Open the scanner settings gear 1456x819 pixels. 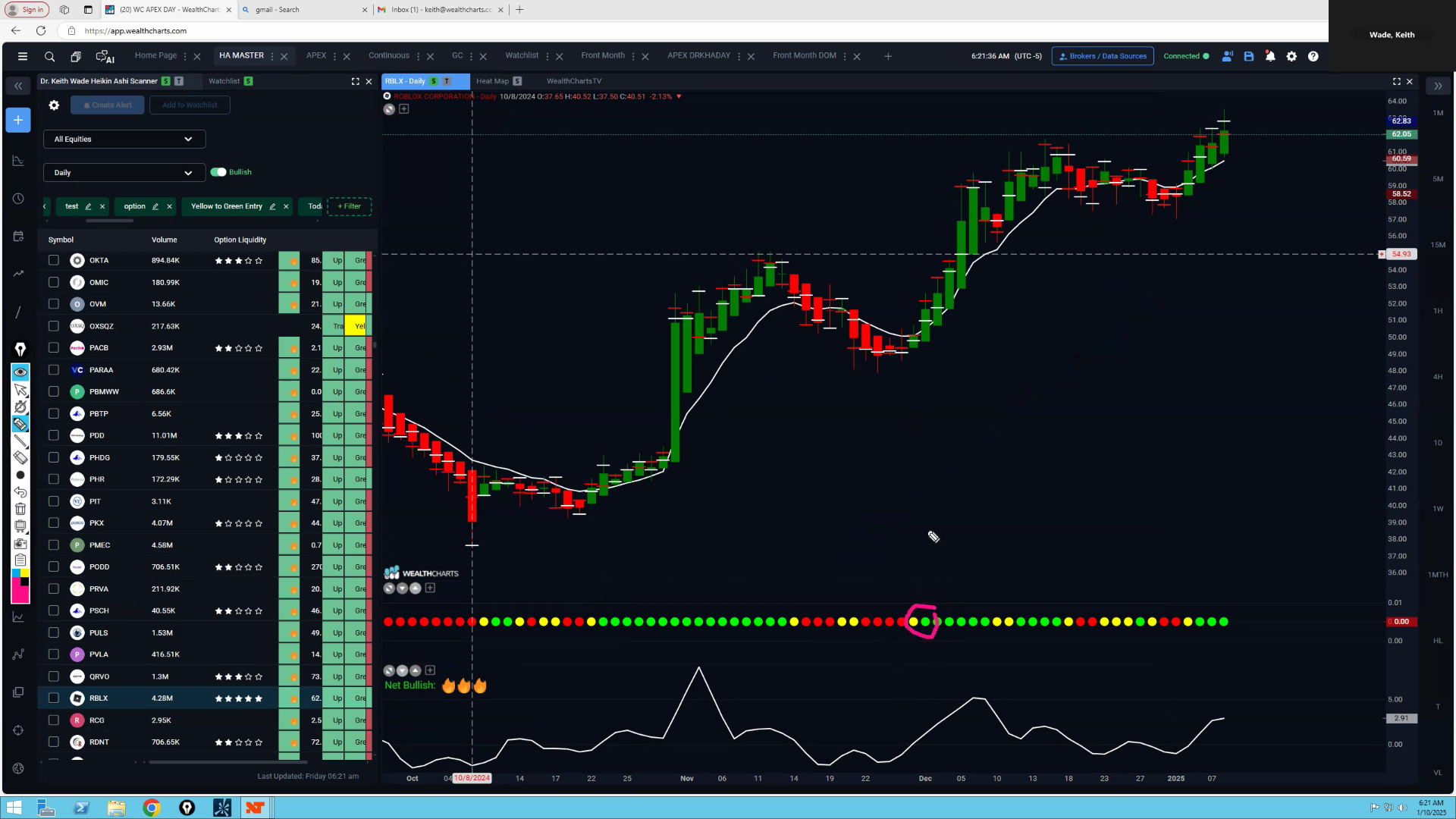tap(54, 105)
